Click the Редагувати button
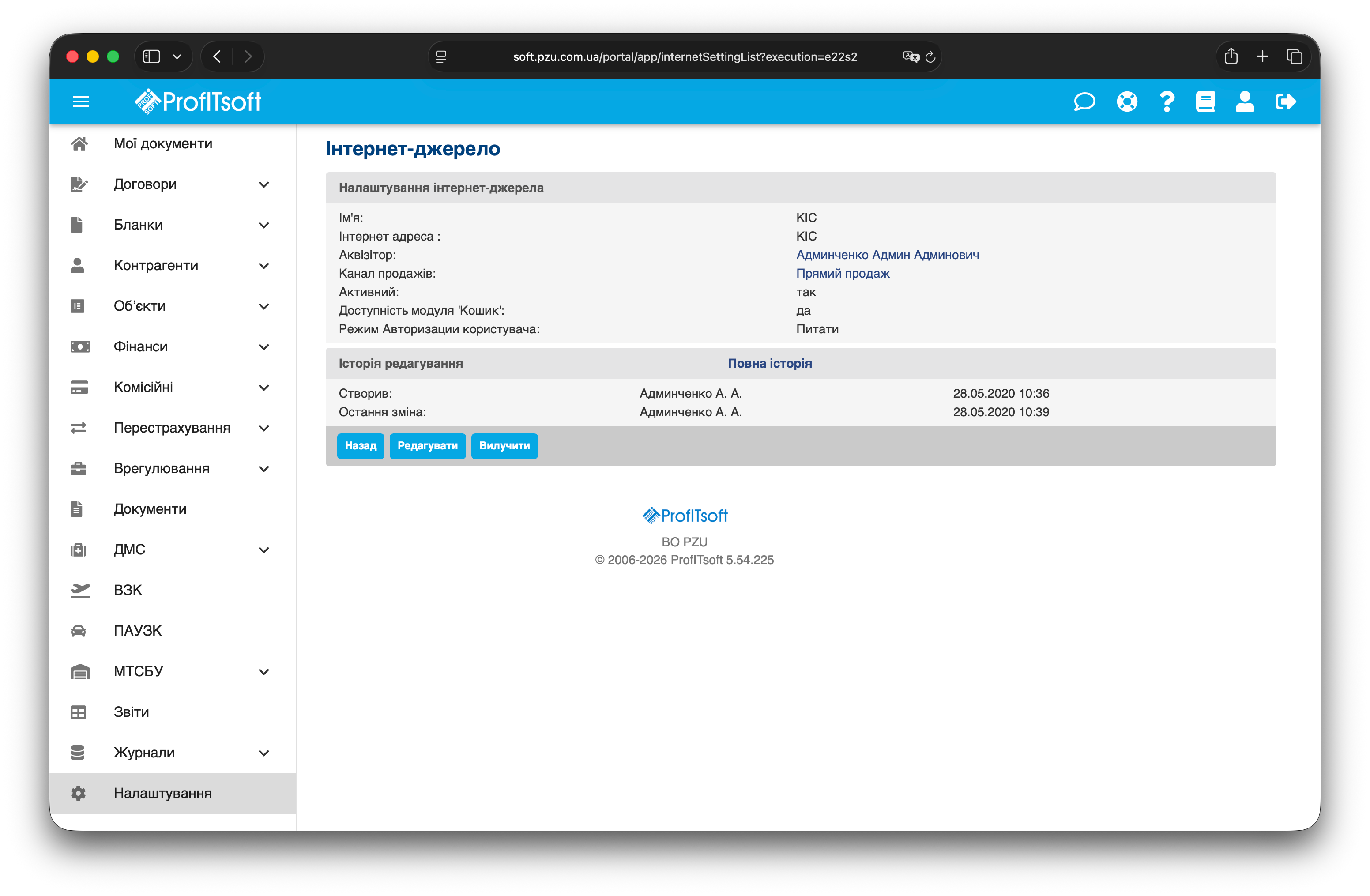This screenshot has width=1370, height=896. [427, 446]
